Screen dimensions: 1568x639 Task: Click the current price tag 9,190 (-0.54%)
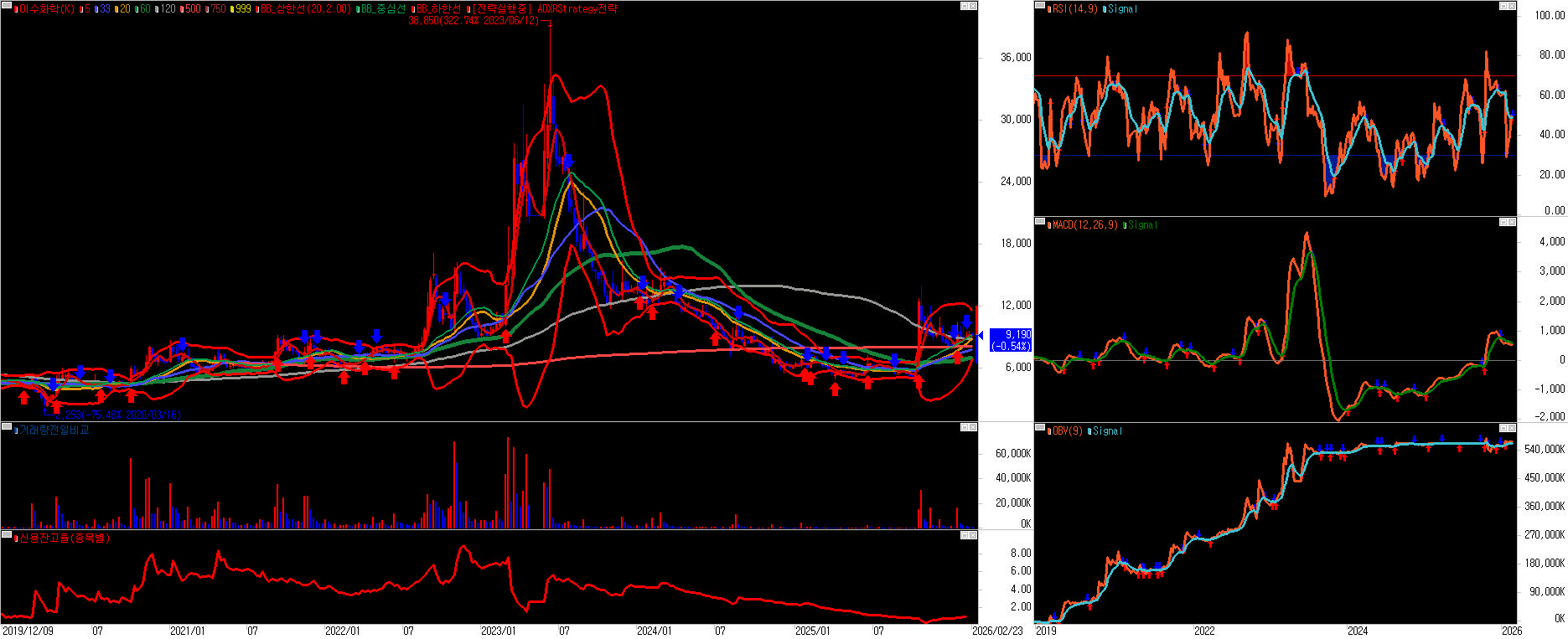(x=1012, y=340)
